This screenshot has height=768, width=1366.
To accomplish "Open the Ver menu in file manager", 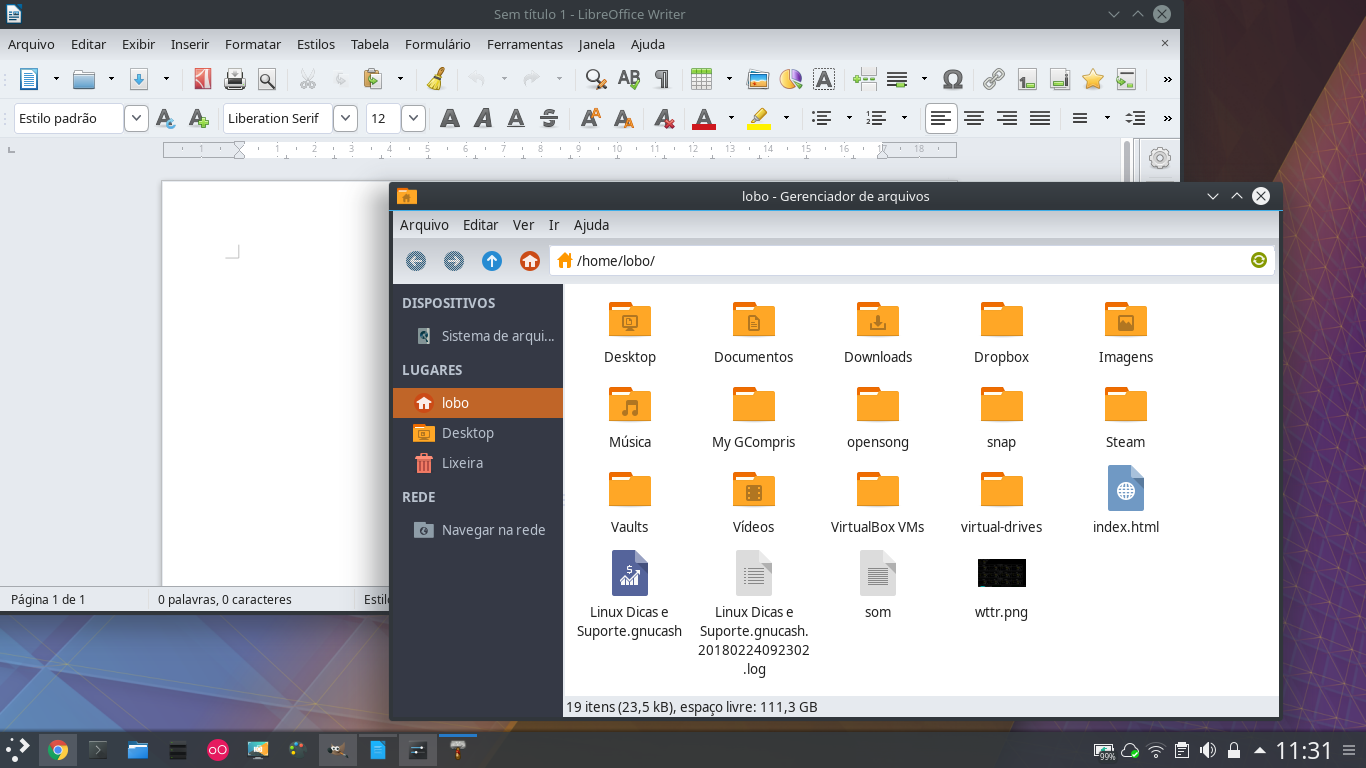I will click(x=523, y=225).
